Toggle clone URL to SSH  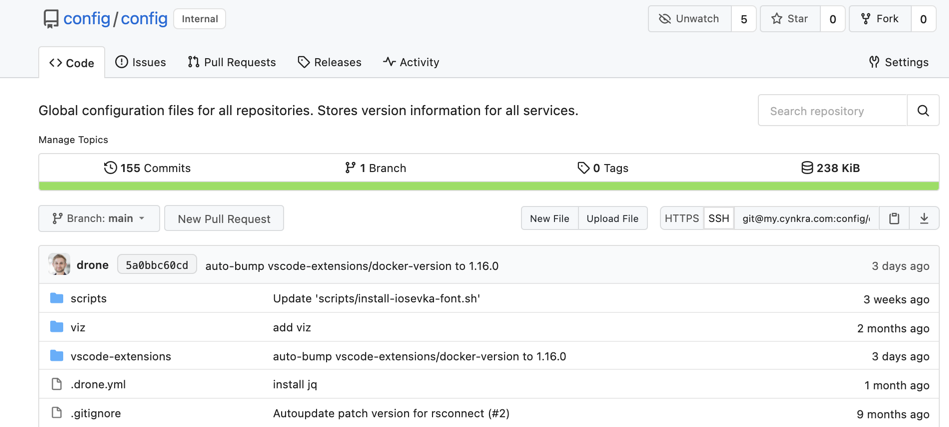718,218
